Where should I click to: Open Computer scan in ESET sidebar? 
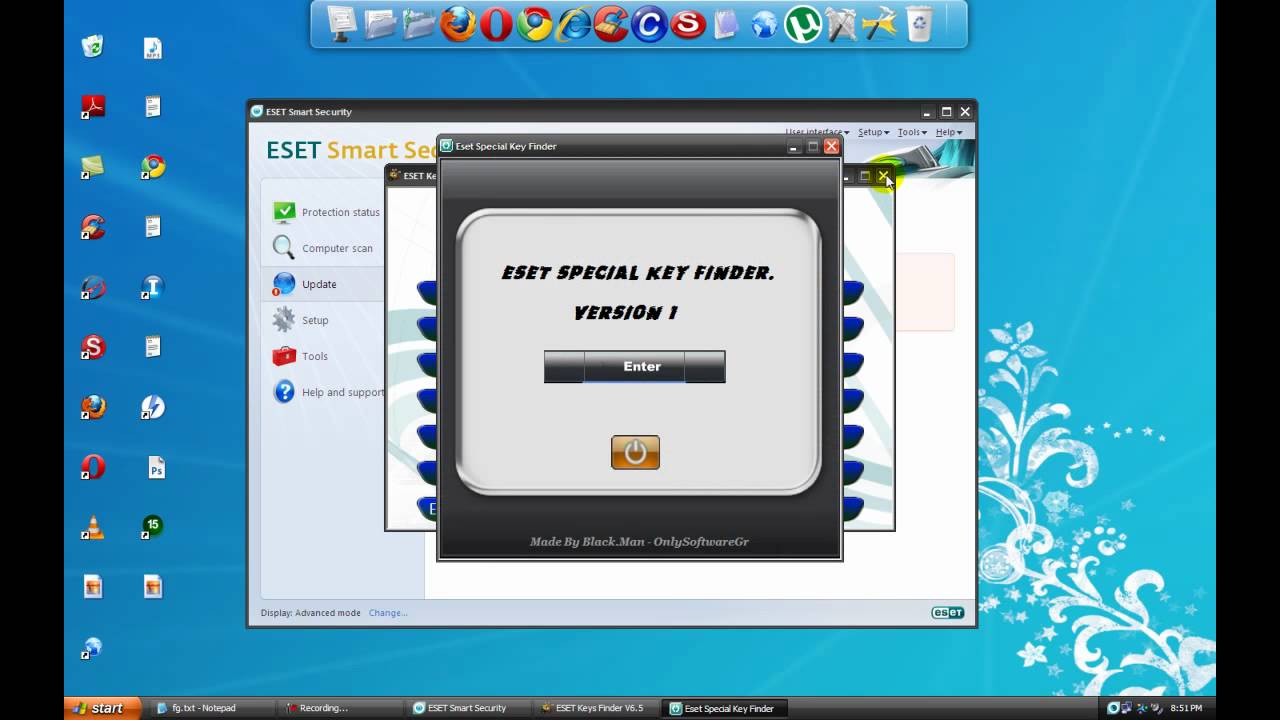point(322,248)
